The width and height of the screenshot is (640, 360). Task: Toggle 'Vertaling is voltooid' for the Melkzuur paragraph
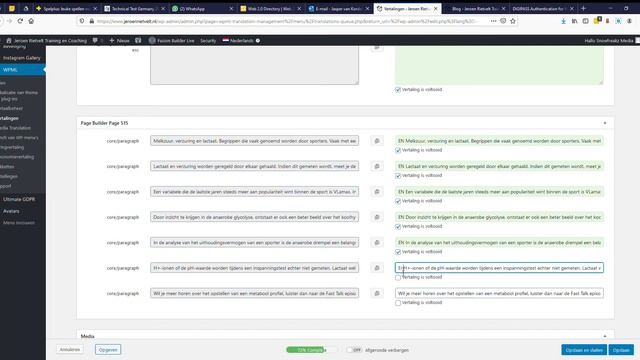point(398,150)
